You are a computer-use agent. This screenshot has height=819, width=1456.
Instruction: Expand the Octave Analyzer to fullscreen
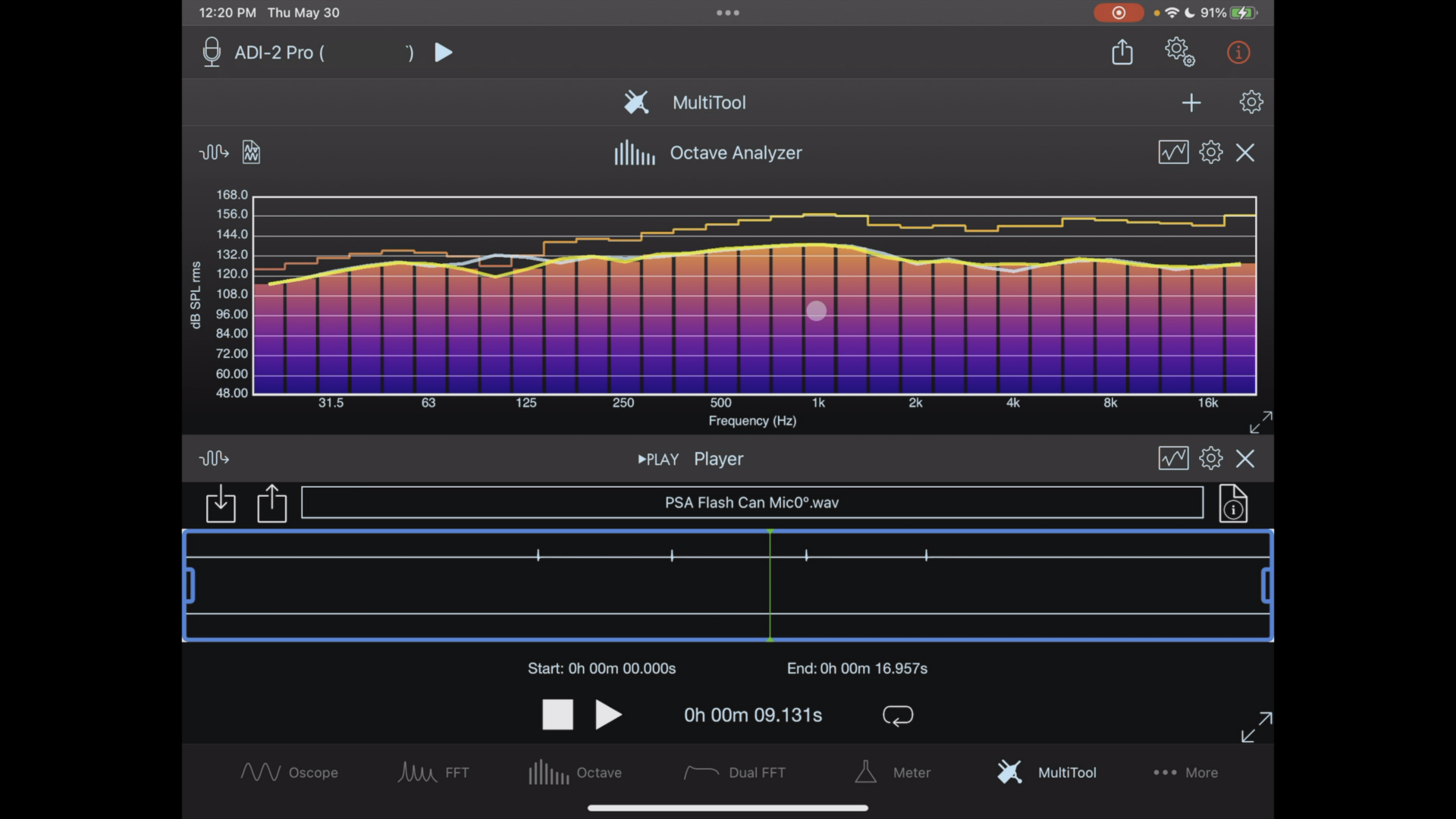pyautogui.click(x=1260, y=422)
